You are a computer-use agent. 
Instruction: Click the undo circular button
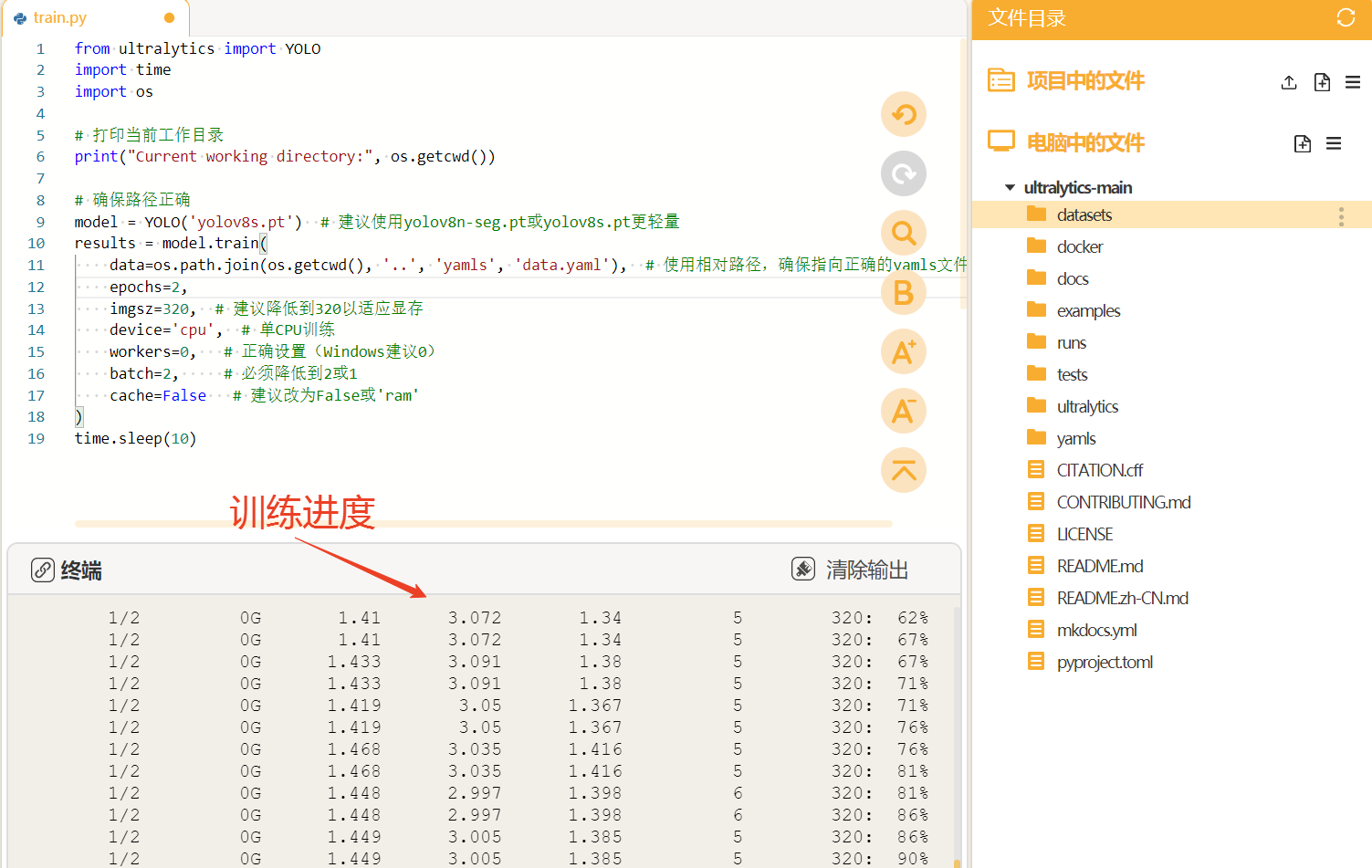[904, 114]
